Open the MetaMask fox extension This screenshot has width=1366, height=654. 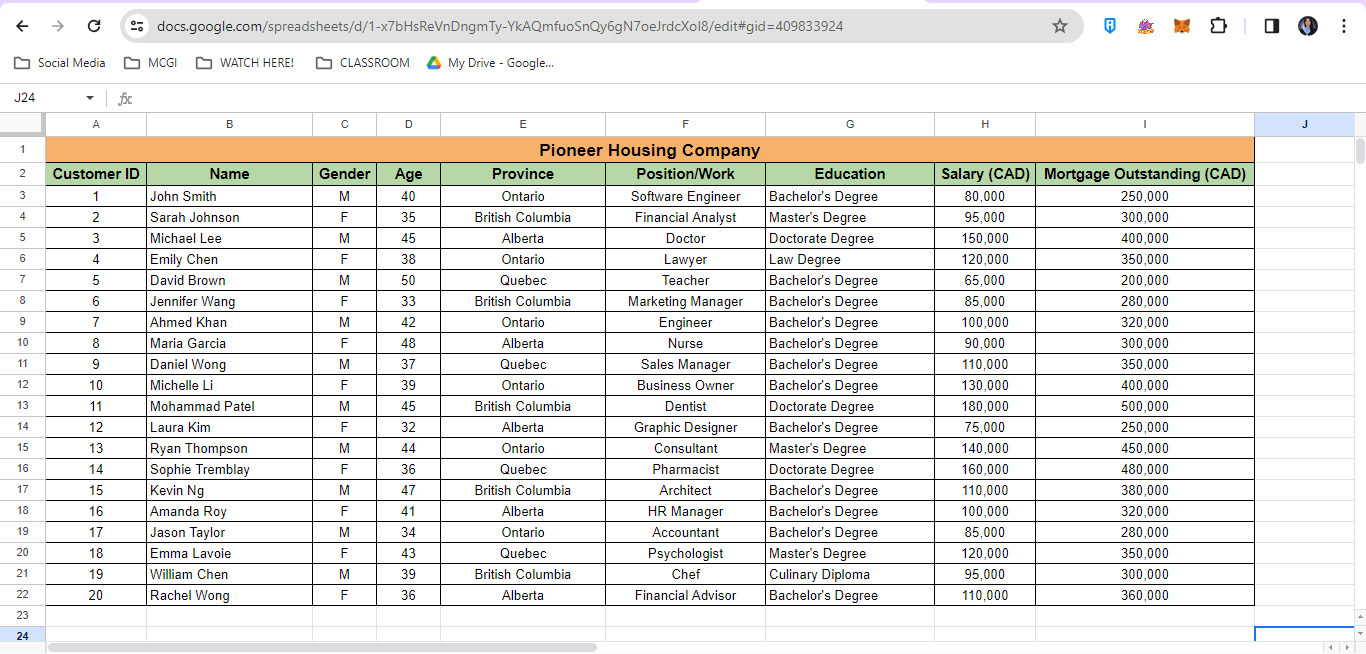pyautogui.click(x=1182, y=26)
